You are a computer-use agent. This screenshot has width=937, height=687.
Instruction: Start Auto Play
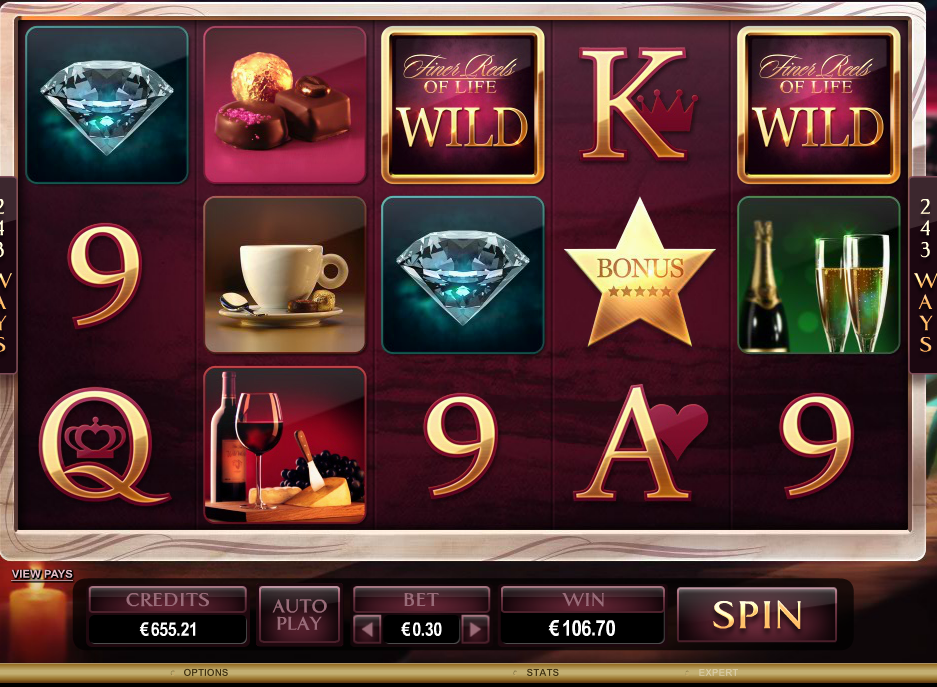299,615
